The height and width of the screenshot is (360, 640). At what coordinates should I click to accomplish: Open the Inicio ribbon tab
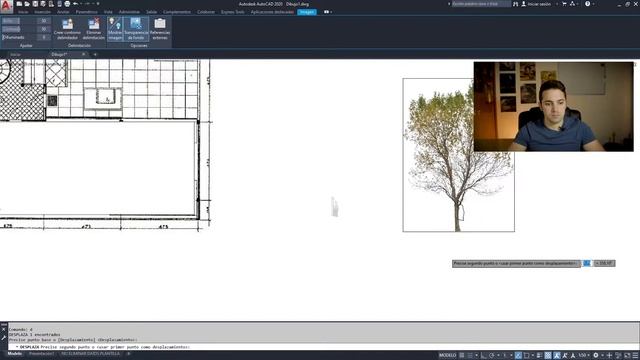[23, 12]
